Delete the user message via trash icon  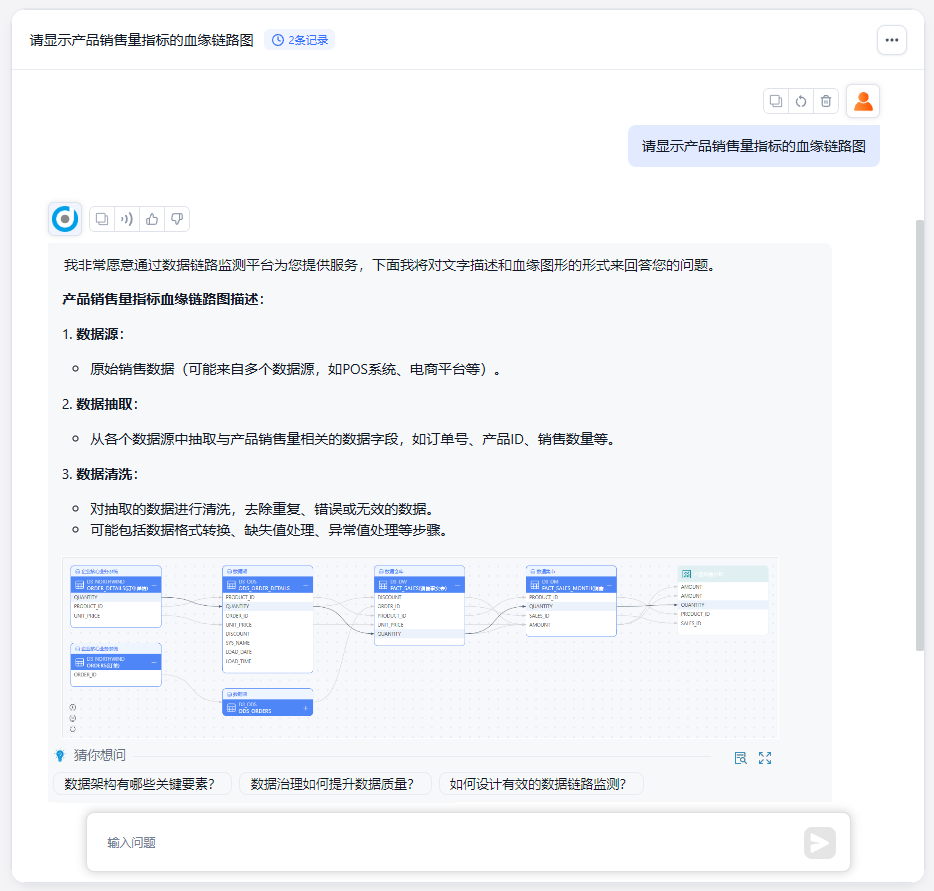(x=825, y=101)
